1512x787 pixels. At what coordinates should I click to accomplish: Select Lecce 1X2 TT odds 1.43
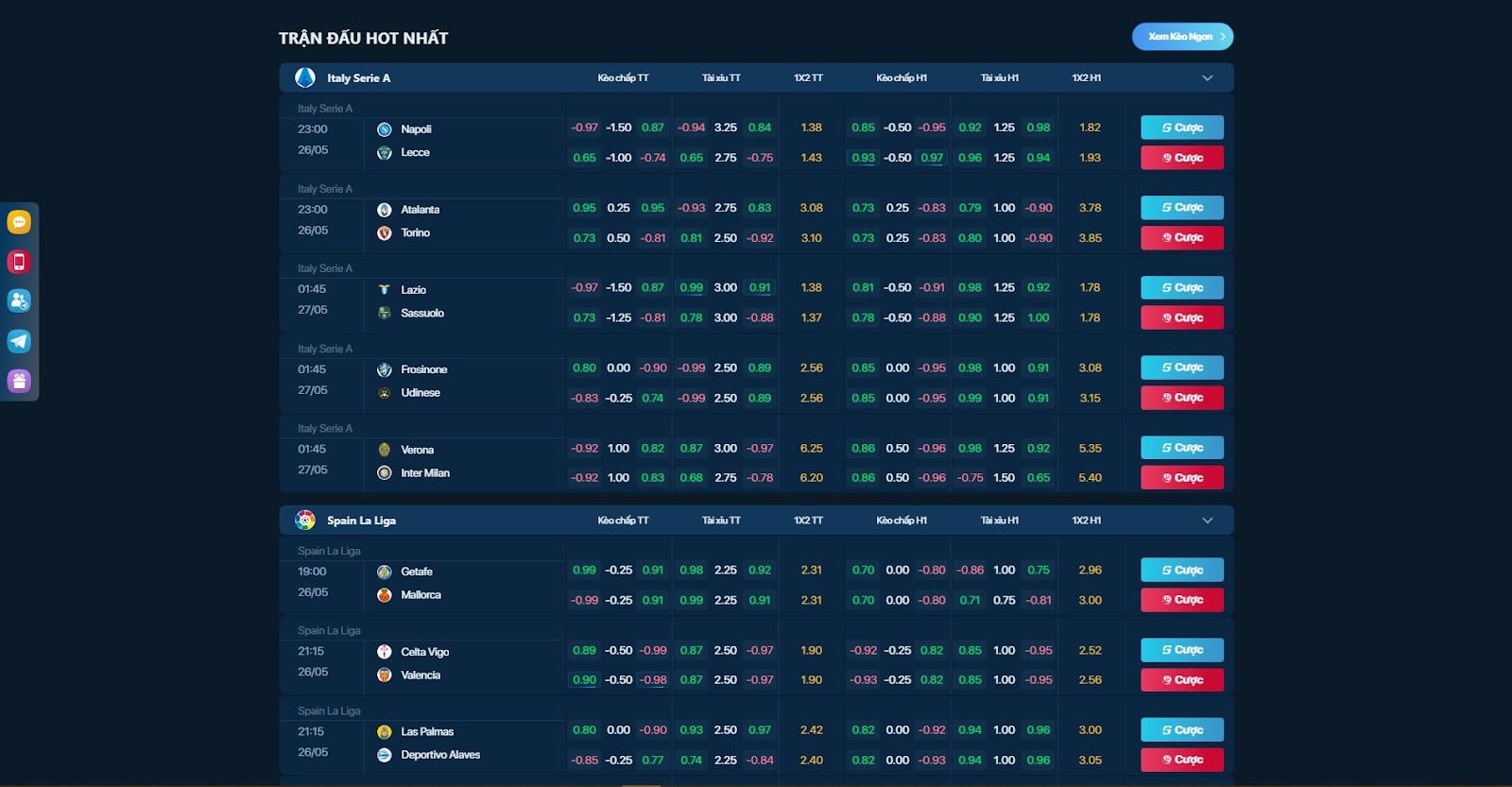pyautogui.click(x=811, y=158)
